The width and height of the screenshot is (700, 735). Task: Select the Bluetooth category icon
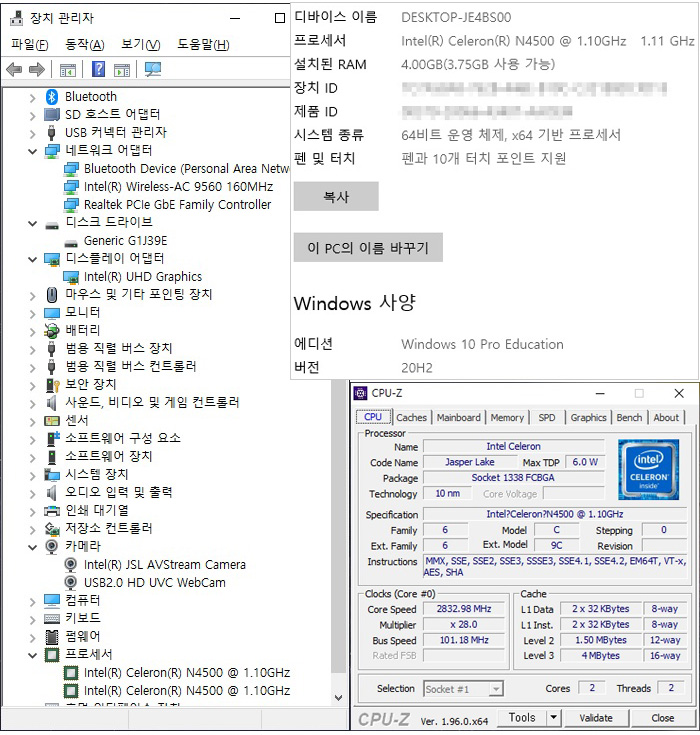pos(52,97)
